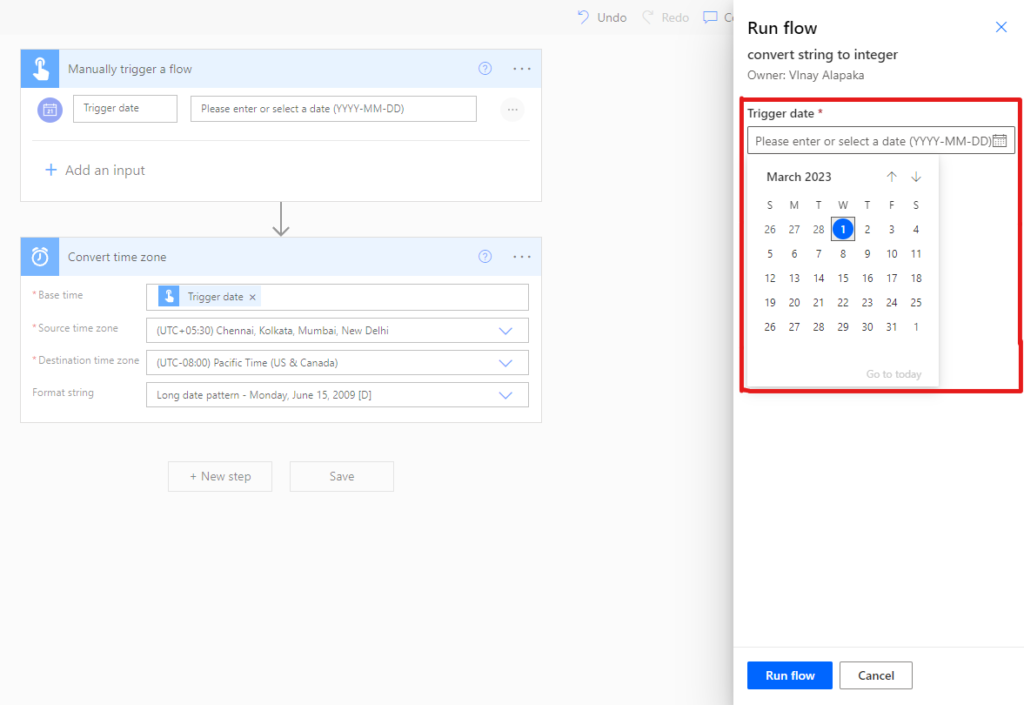Select March 22 in the calendar
1024x705 pixels.
842,302
